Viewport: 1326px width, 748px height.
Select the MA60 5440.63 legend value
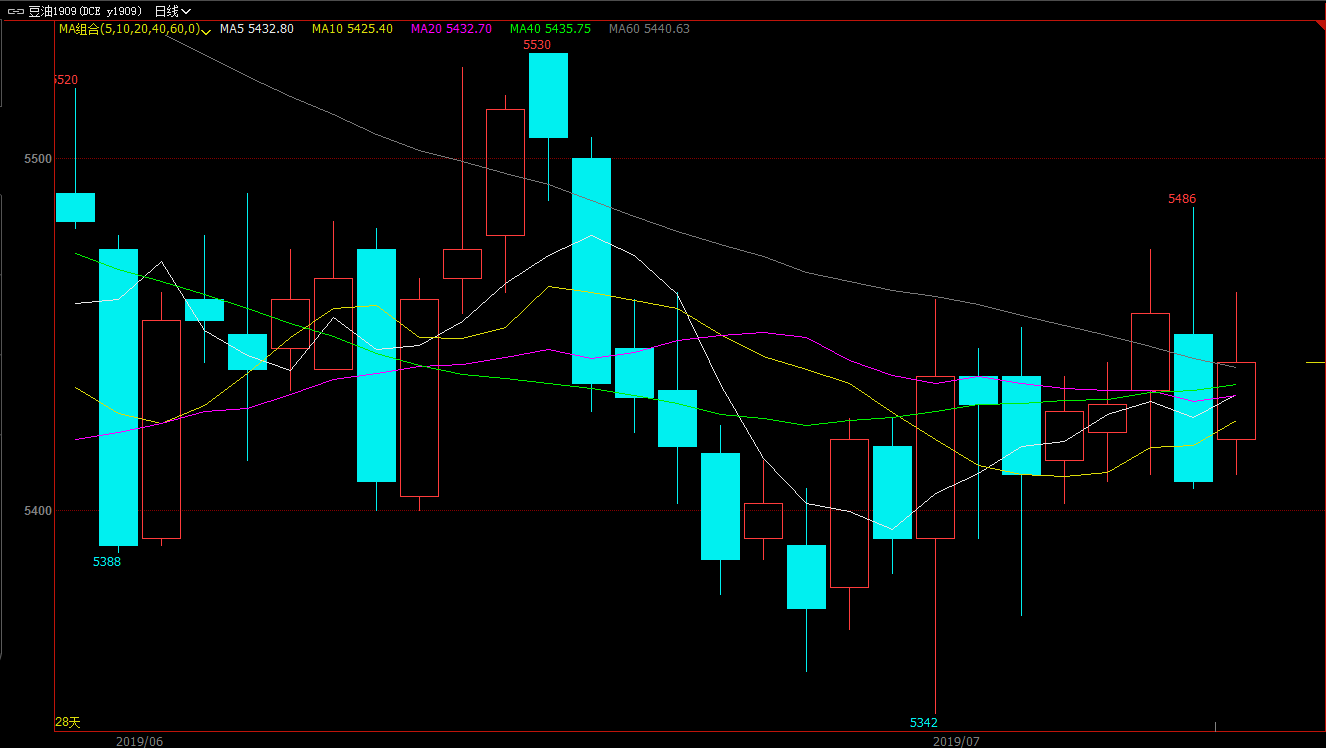(x=650, y=29)
